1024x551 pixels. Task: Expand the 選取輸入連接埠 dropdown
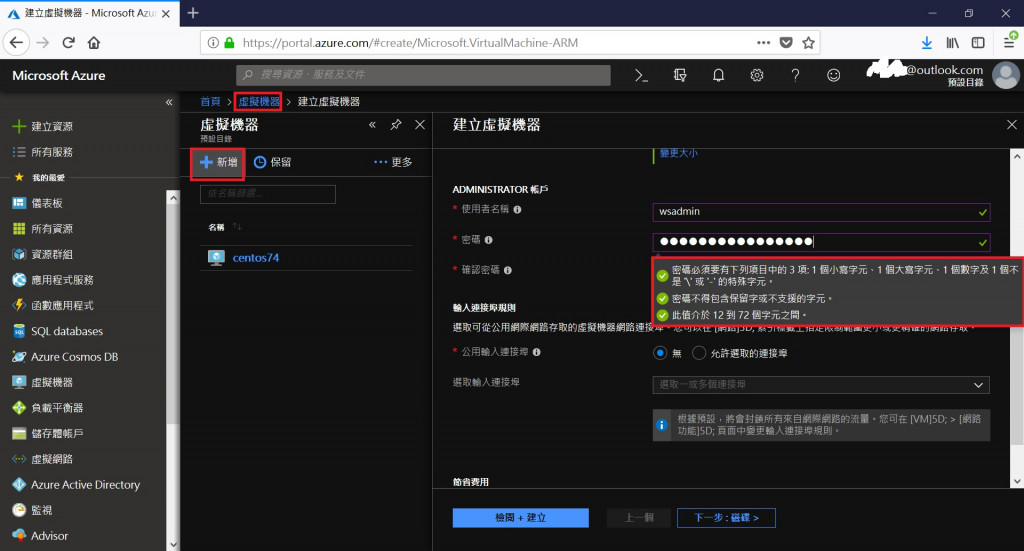pyautogui.click(x=821, y=385)
